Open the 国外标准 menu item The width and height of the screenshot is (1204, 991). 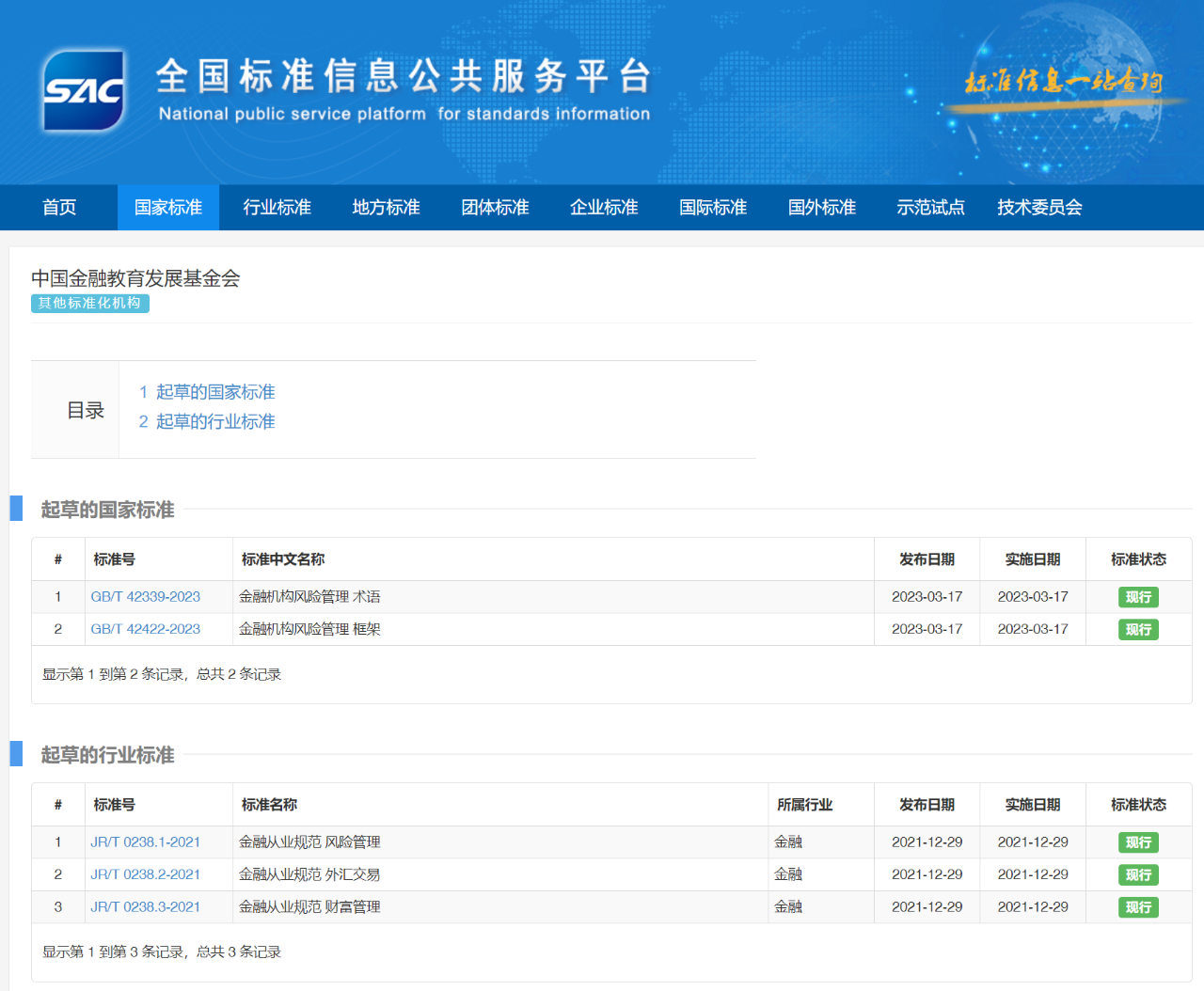tap(822, 208)
